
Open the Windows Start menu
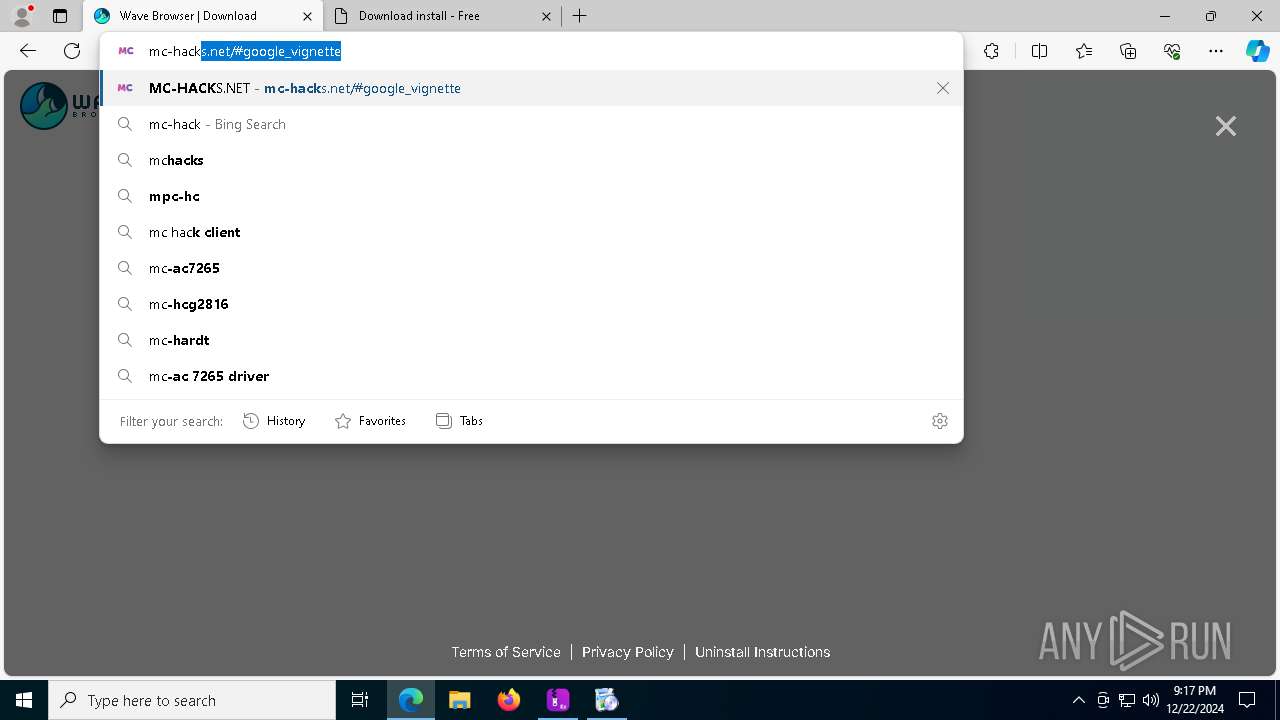click(x=24, y=700)
